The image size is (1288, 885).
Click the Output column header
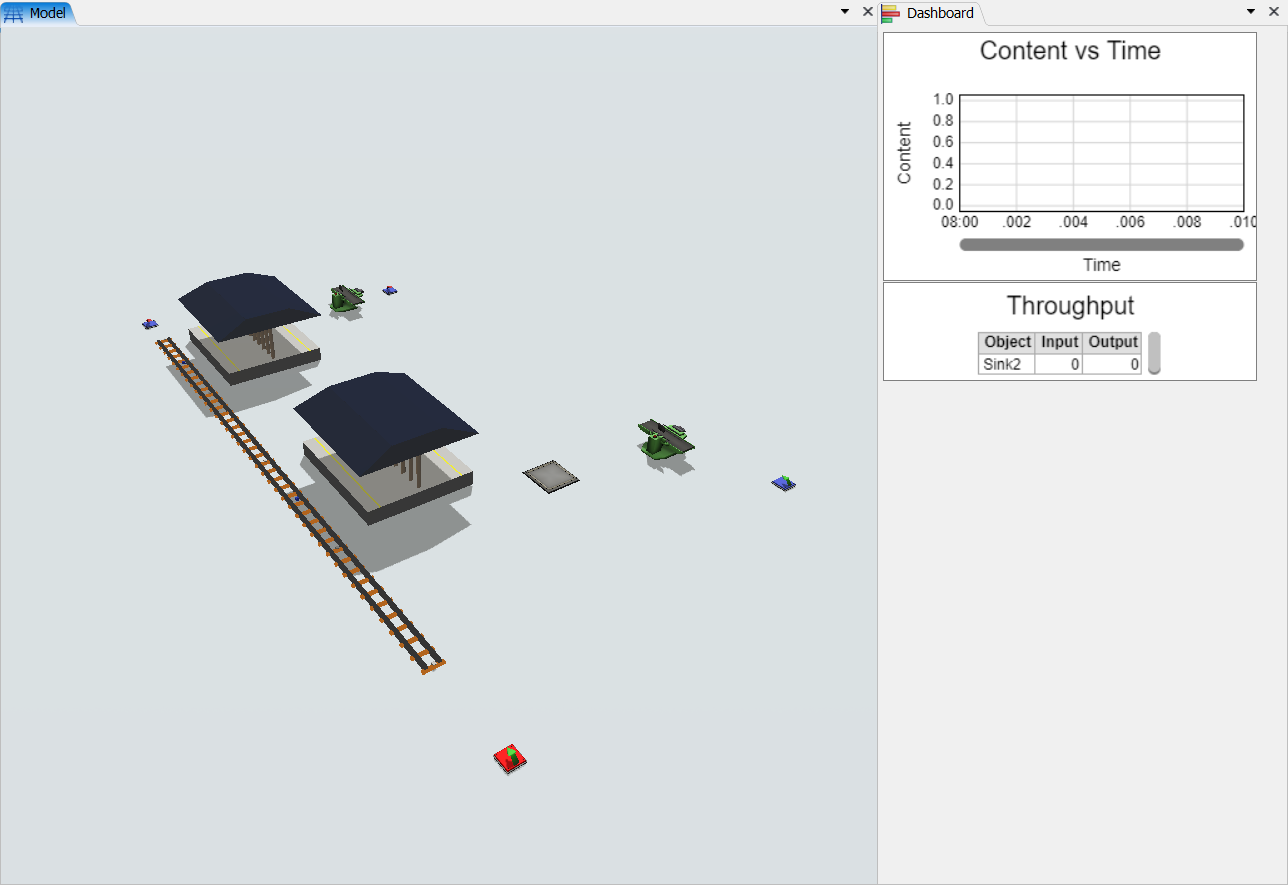click(x=1112, y=342)
